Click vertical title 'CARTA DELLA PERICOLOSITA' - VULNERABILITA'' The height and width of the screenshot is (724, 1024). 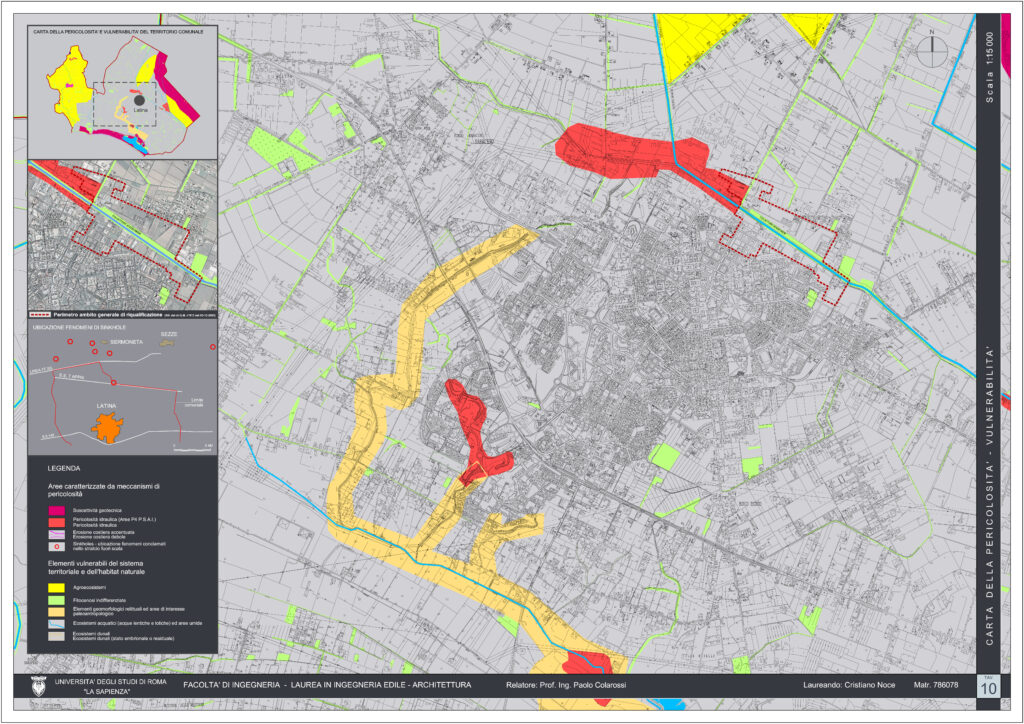(x=989, y=496)
